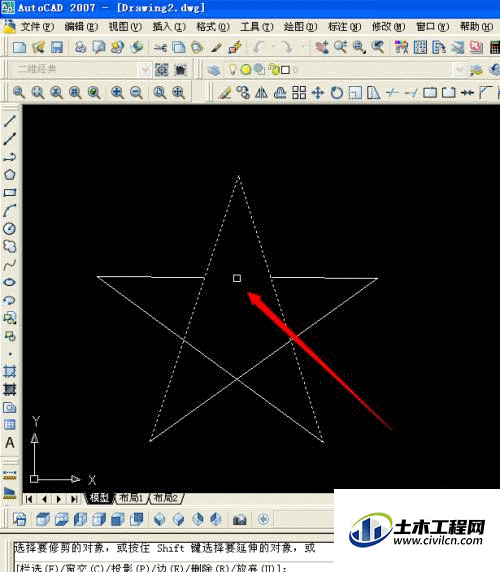Open the 绘图(D) menu
The image size is (500, 572).
coord(301,27)
